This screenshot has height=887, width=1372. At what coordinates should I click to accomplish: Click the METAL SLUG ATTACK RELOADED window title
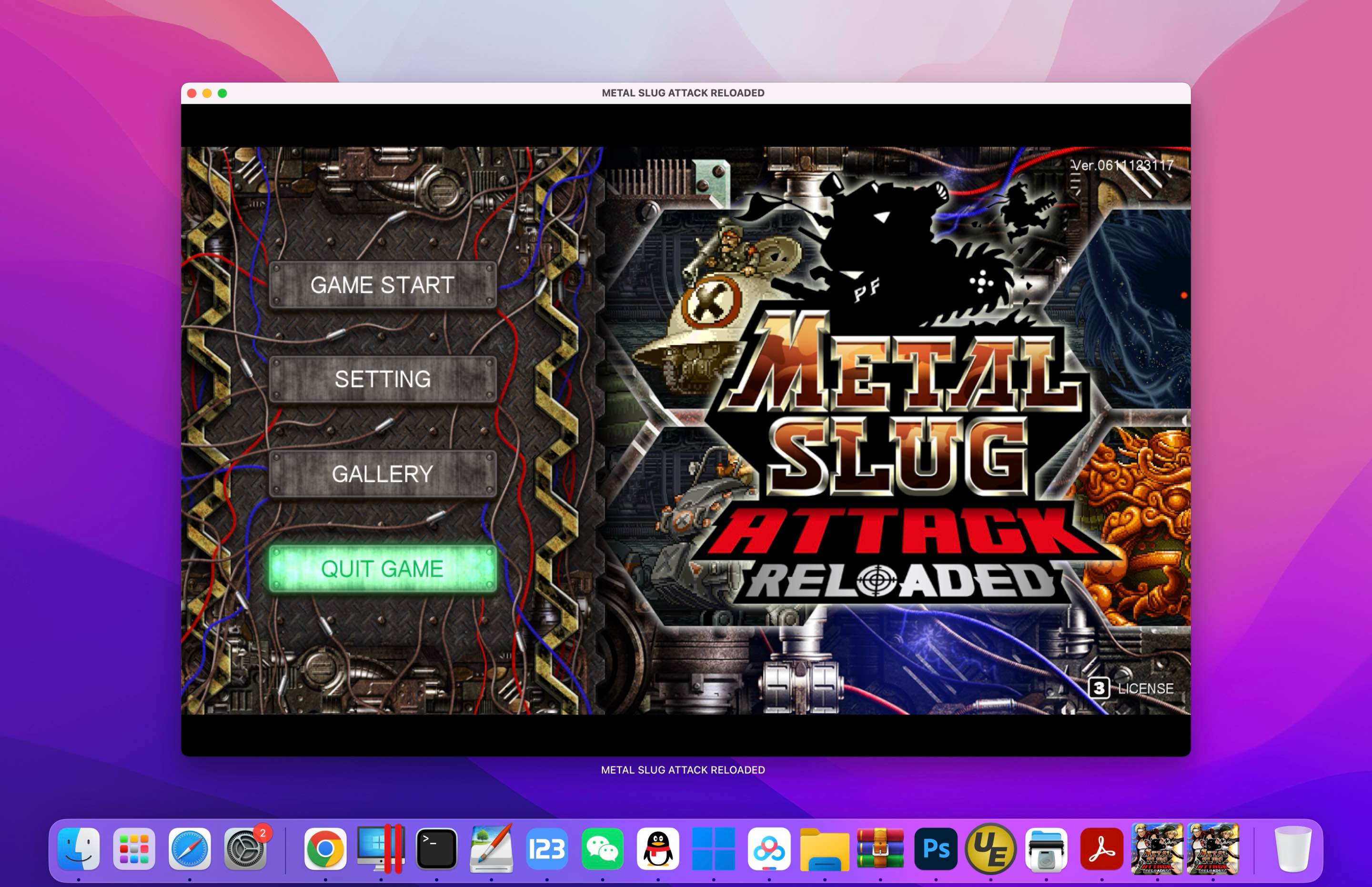point(683,93)
